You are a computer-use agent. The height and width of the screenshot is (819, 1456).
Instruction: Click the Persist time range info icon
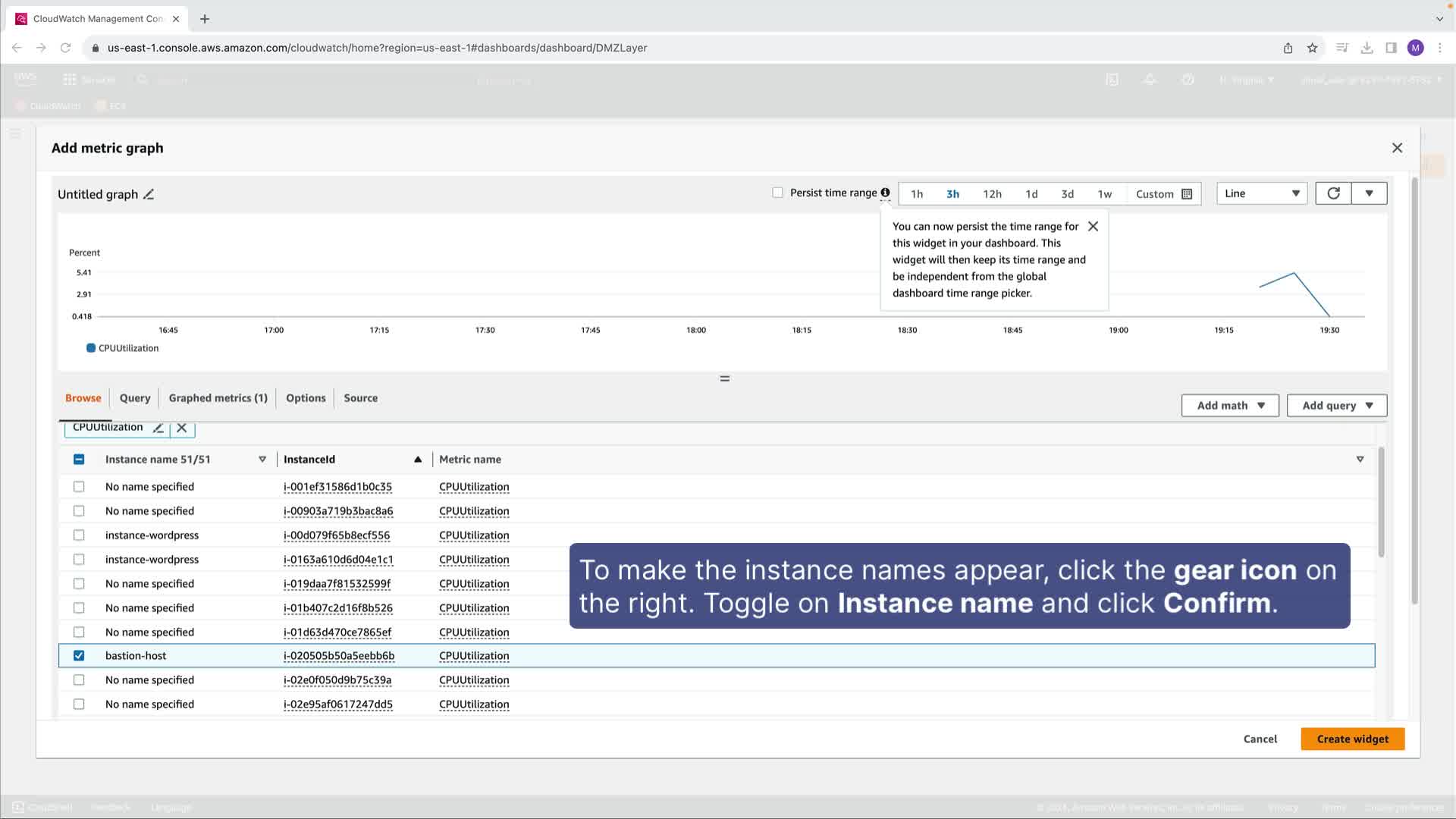[x=885, y=193]
